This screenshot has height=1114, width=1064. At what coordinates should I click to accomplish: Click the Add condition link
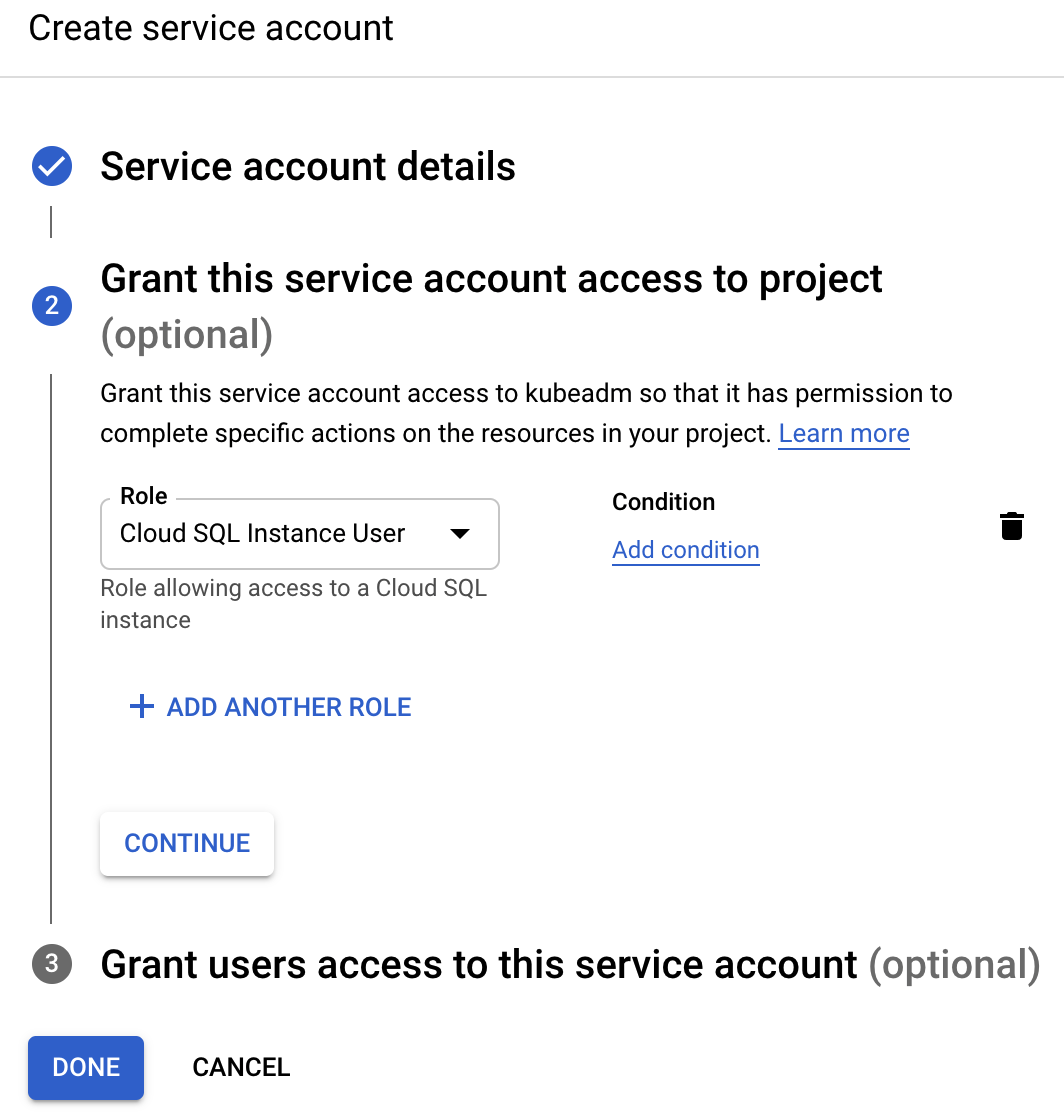click(685, 550)
